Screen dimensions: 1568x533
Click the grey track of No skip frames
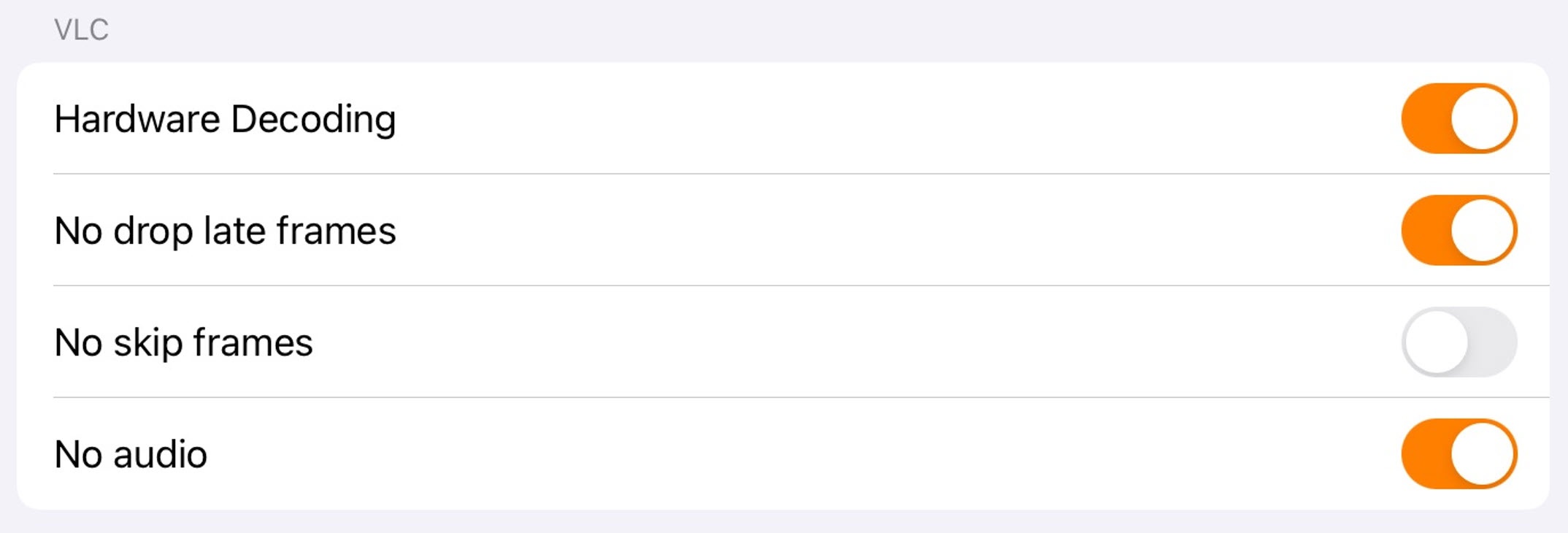pyautogui.click(x=1493, y=342)
